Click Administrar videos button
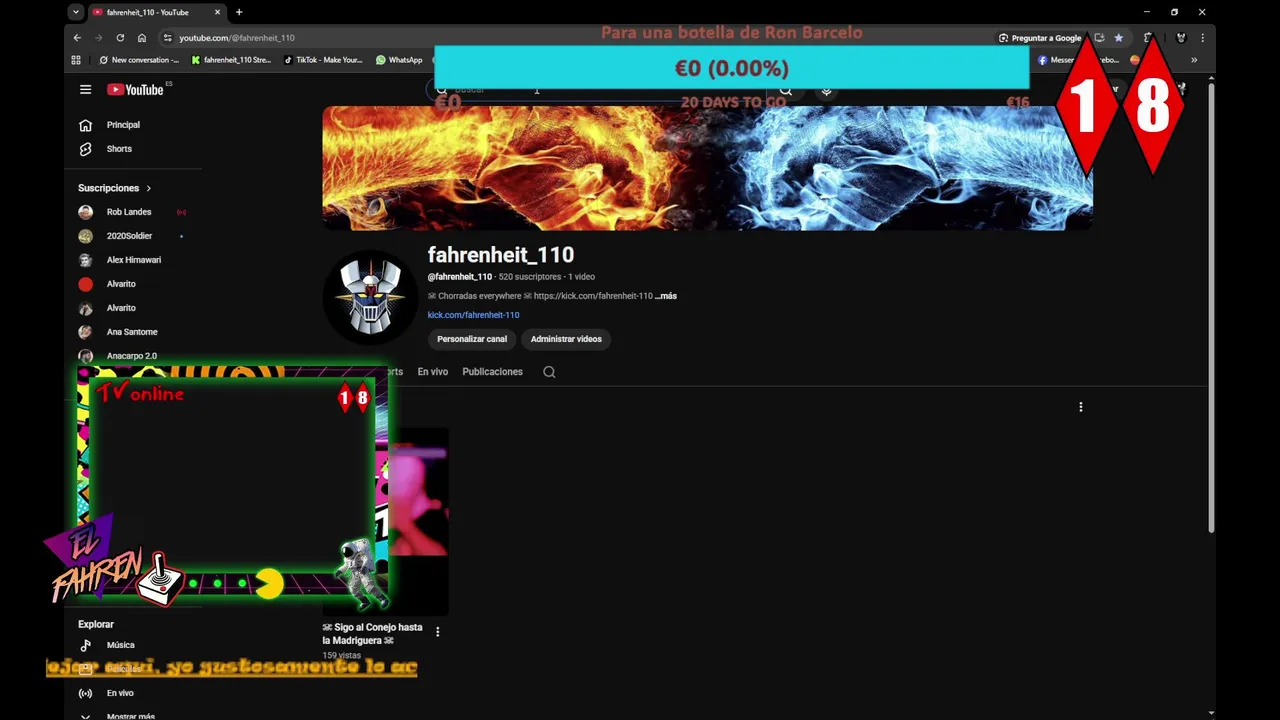Viewport: 1280px width, 720px height. [x=566, y=339]
